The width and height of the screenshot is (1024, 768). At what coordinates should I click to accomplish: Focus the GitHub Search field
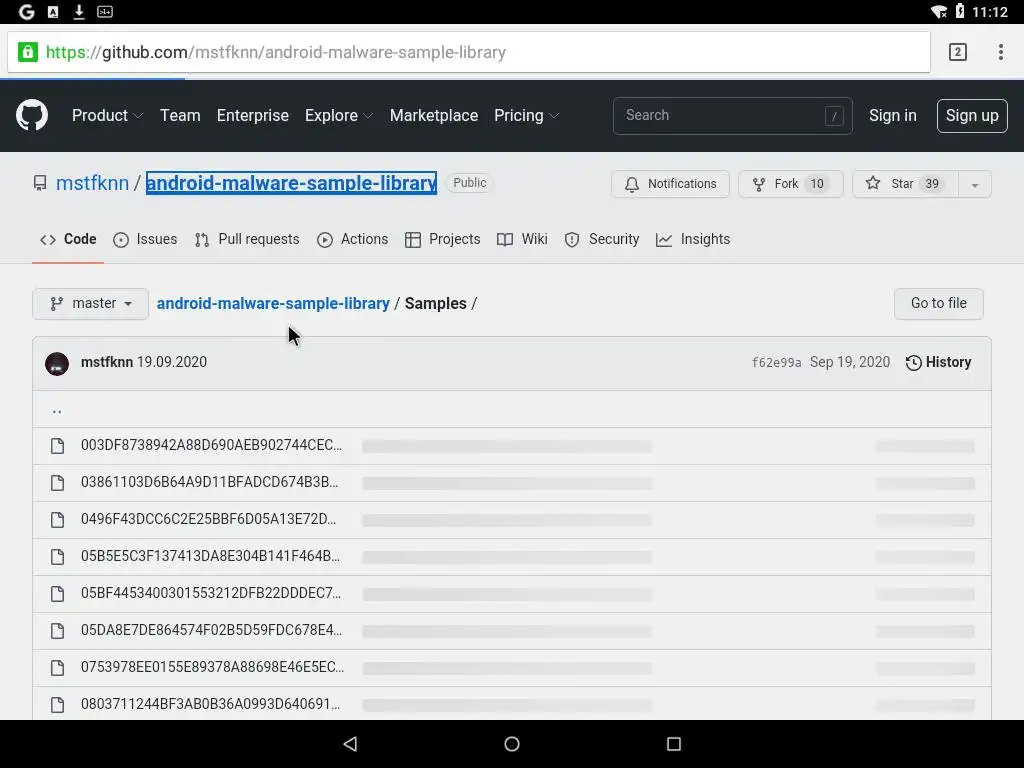point(733,116)
